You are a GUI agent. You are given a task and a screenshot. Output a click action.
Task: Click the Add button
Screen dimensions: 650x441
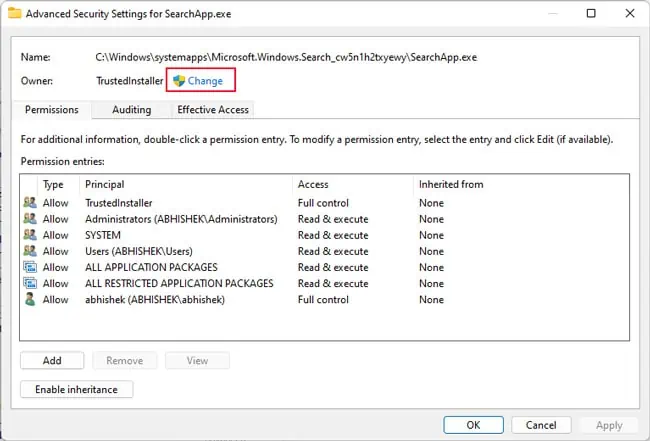pos(52,361)
